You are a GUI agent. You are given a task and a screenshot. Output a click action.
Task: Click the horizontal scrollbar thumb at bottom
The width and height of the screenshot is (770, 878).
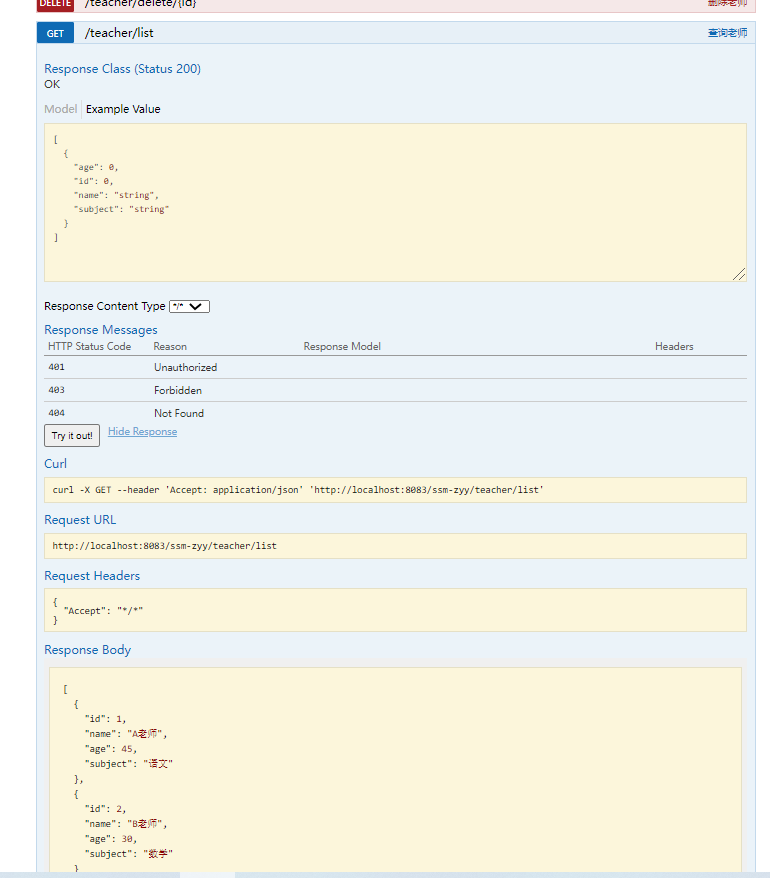pos(207,875)
